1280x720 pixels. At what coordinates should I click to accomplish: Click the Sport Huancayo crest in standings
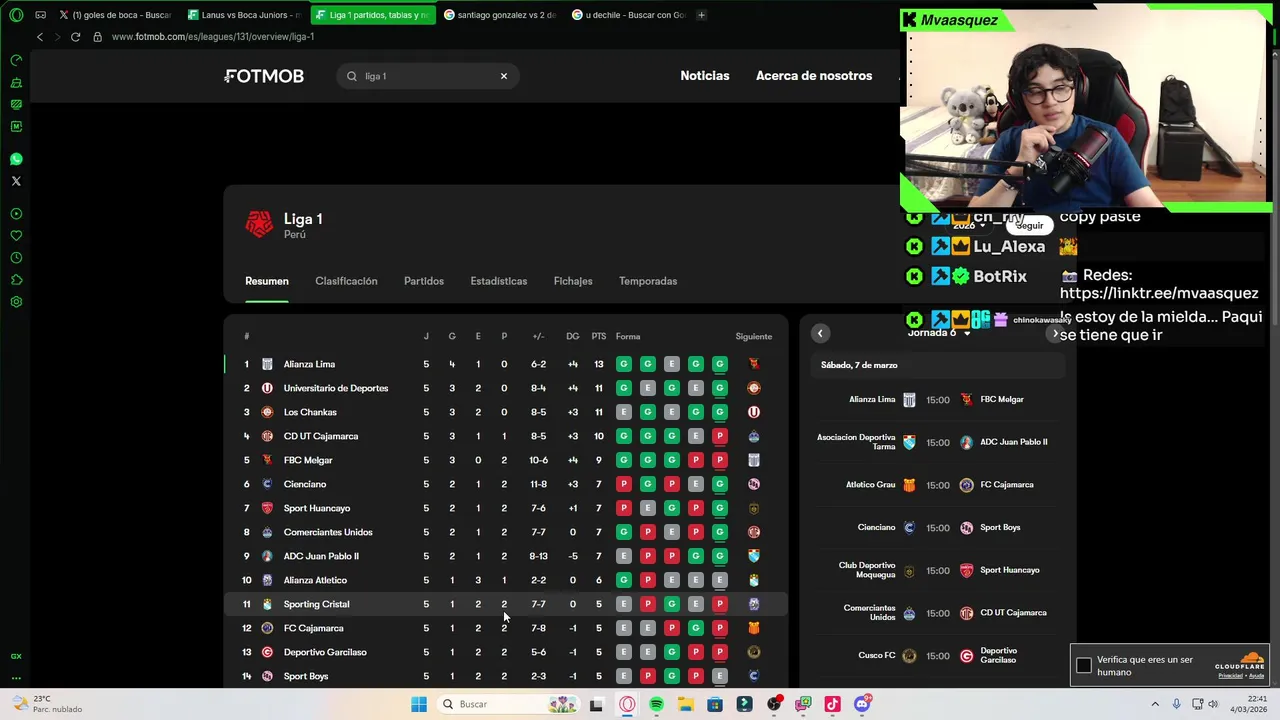tap(267, 508)
